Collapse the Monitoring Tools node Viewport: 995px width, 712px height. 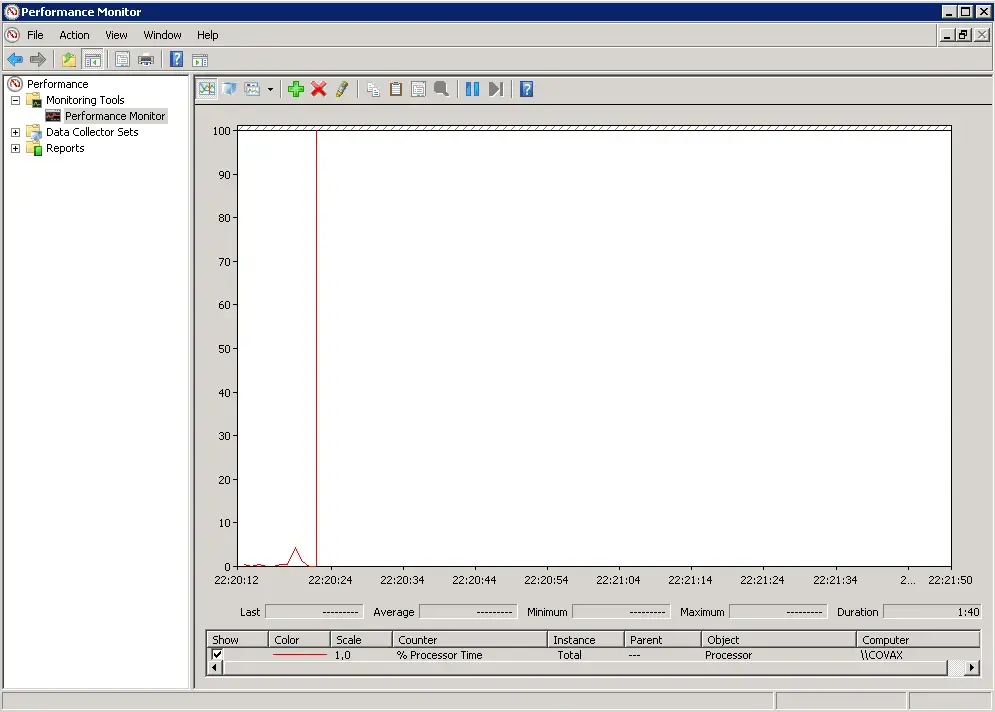pos(15,100)
